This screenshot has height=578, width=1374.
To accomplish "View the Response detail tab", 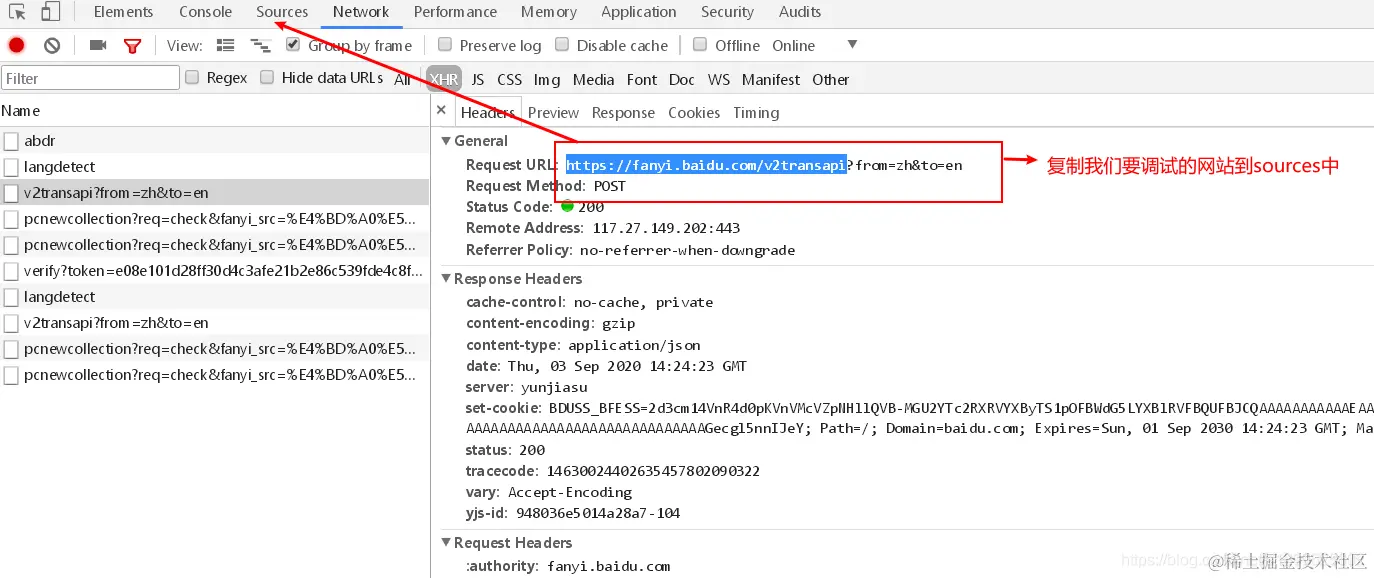I will click(x=623, y=113).
